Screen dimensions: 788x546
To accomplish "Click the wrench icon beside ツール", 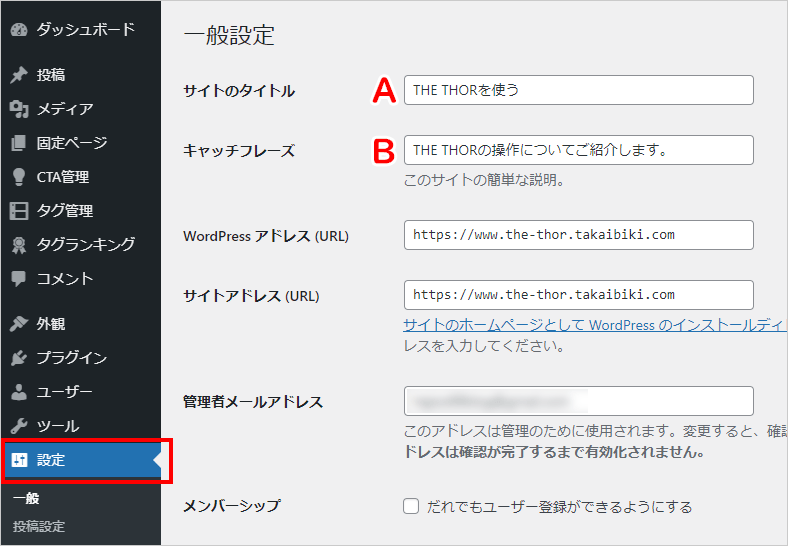I will coord(19,426).
